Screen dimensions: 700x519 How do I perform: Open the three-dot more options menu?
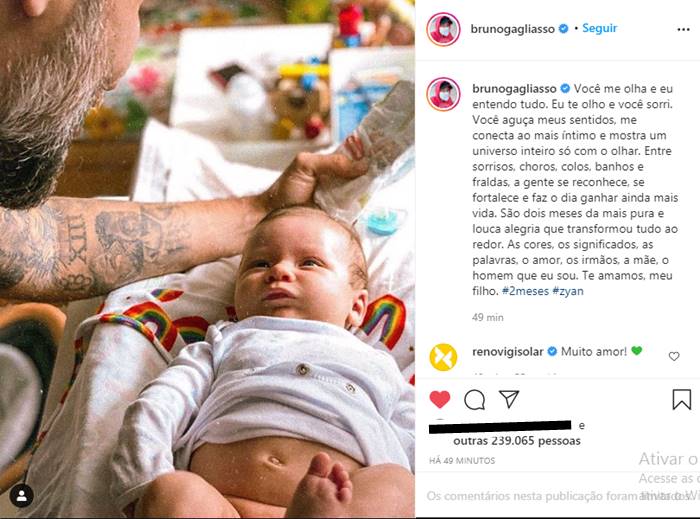pyautogui.click(x=683, y=29)
